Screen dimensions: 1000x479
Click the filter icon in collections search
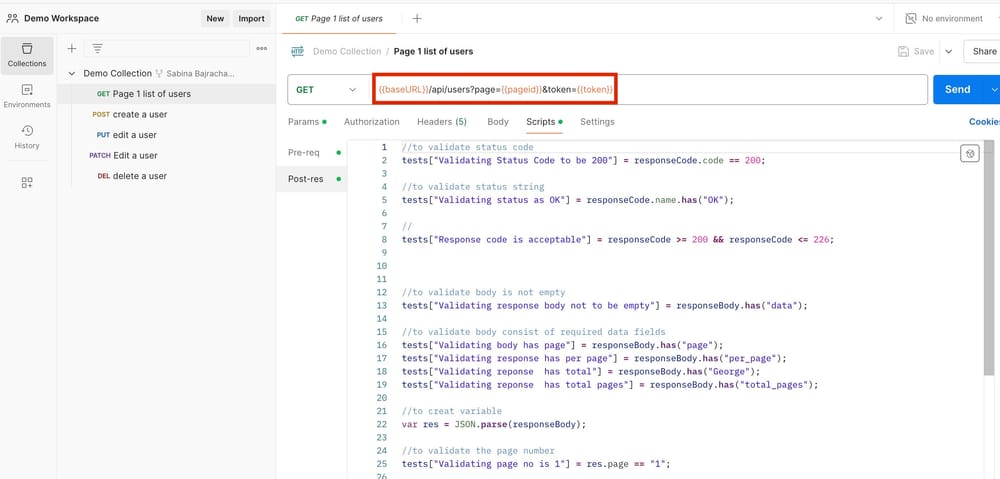97,48
